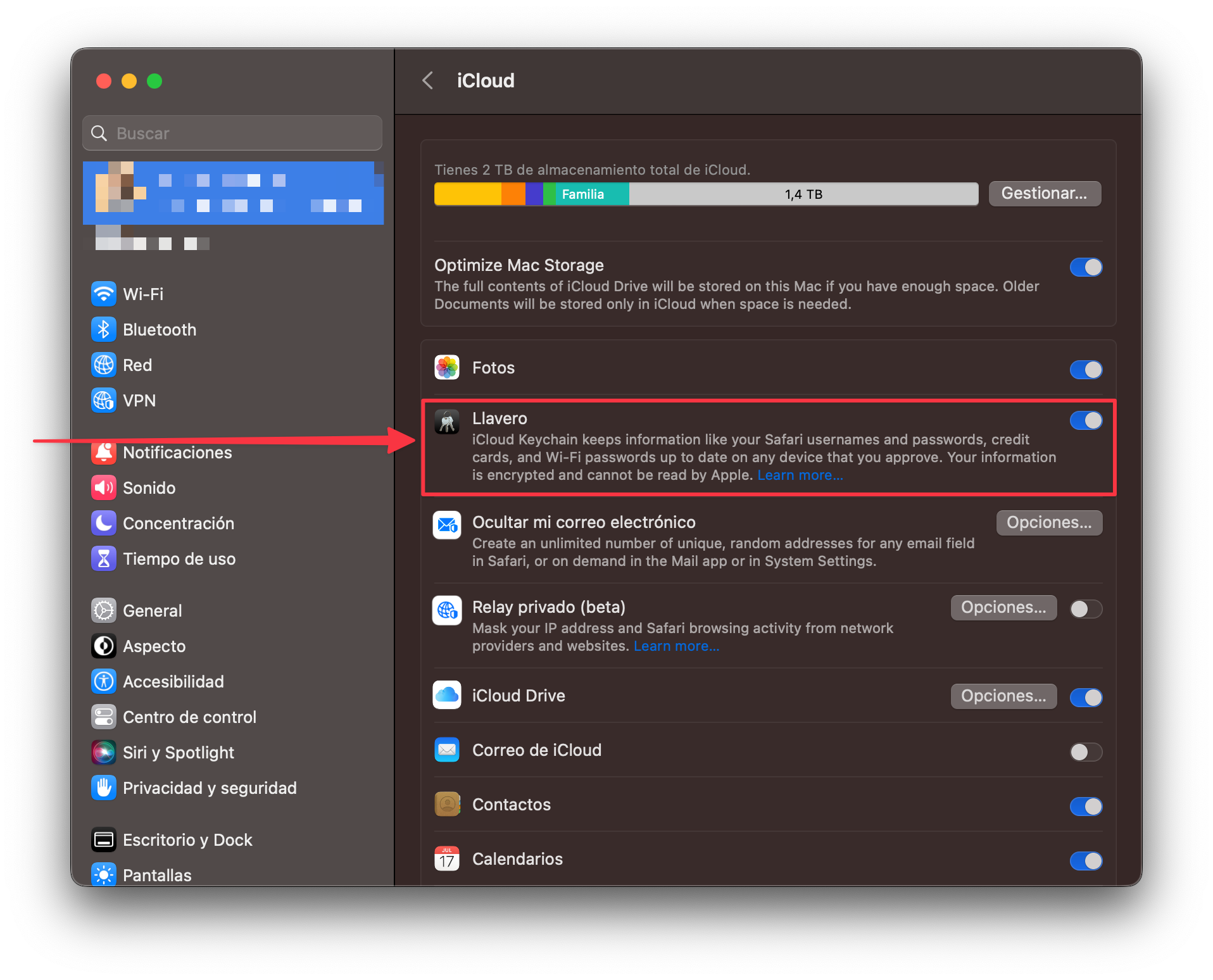Open Privacidad y seguridad pane
Image resolution: width=1213 pixels, height=980 pixels.
[x=233, y=788]
